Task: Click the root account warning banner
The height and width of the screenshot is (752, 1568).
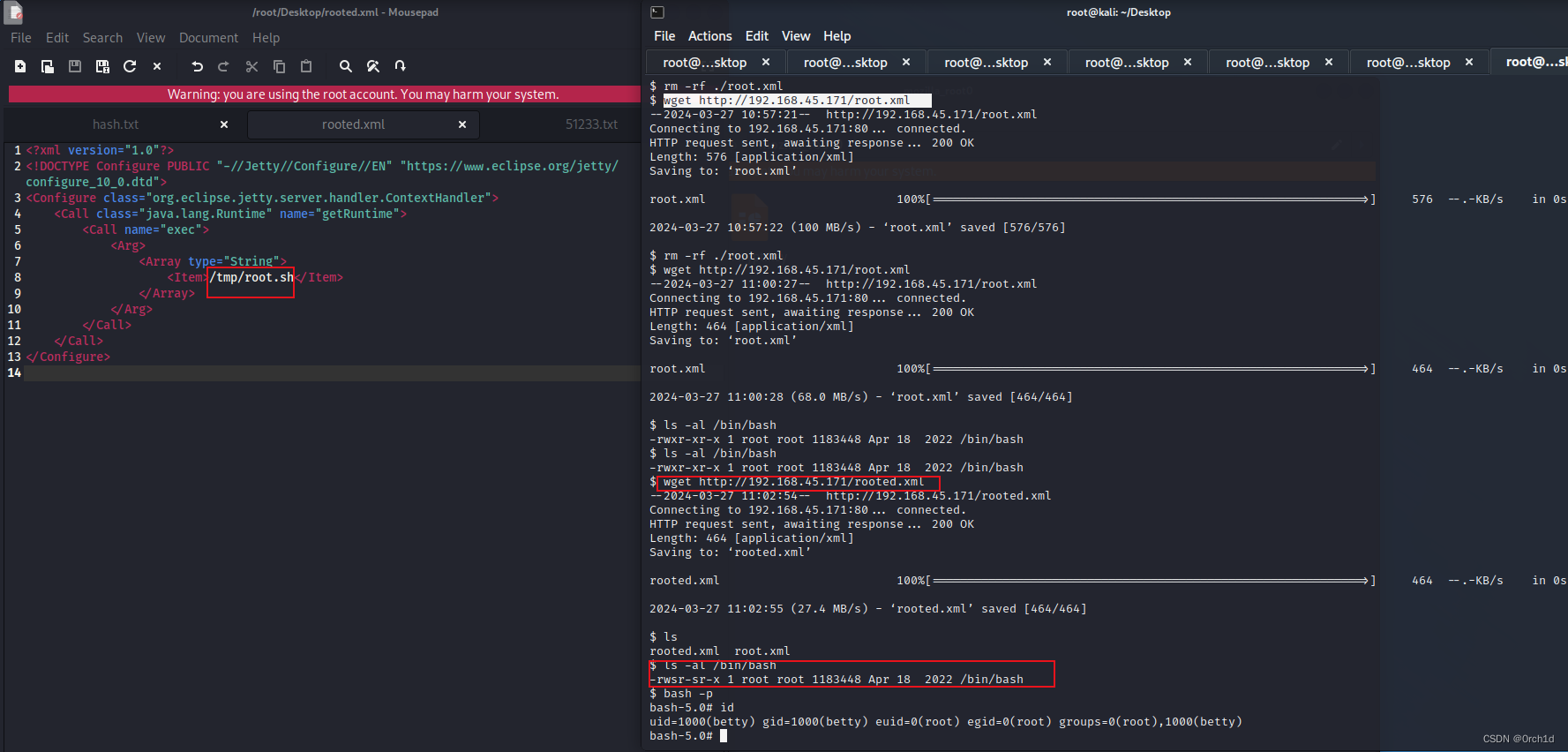Action: coord(324,94)
